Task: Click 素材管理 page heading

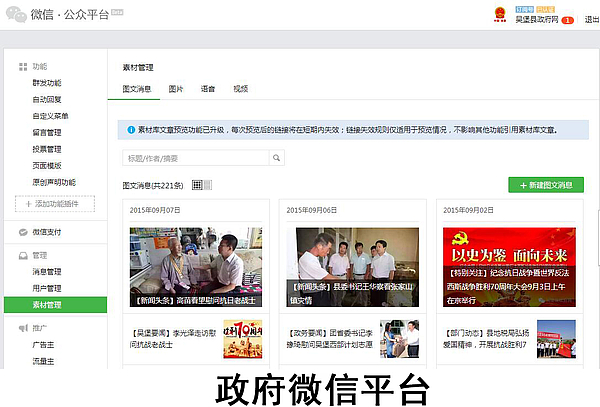Action: coord(138,68)
